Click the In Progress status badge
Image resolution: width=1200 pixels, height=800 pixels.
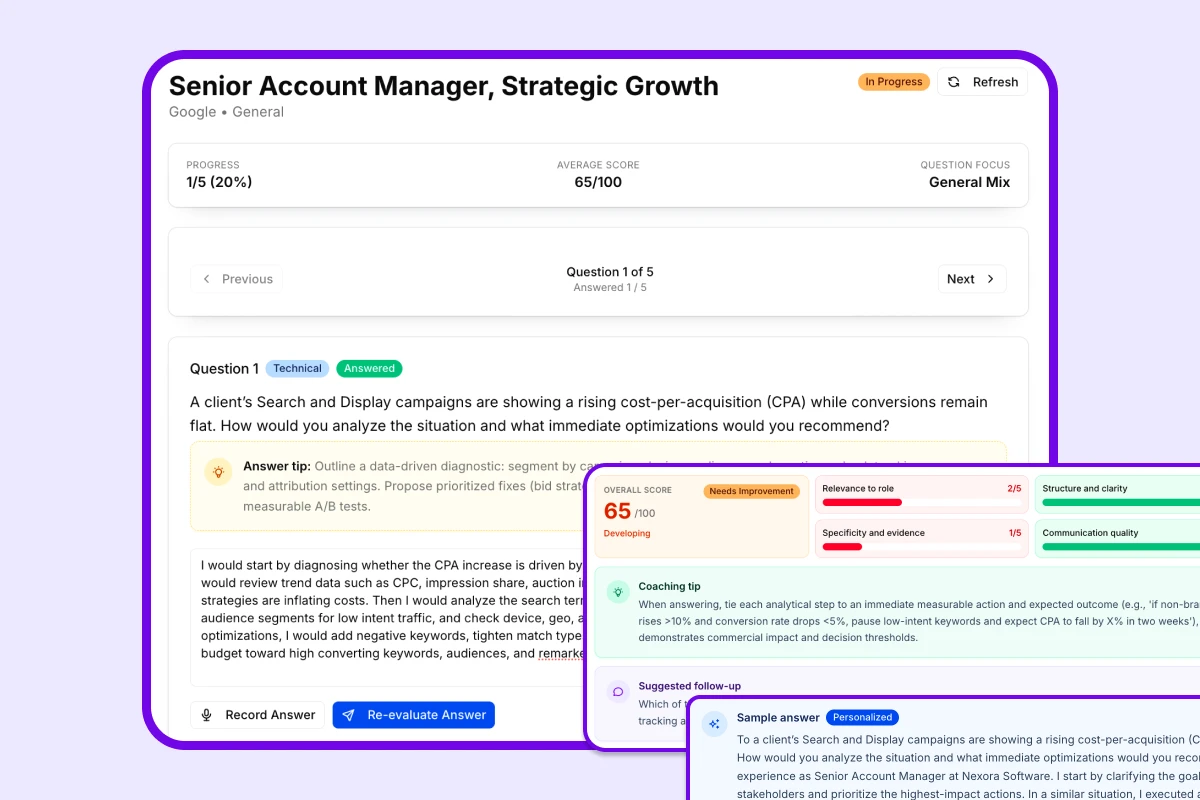tap(894, 82)
